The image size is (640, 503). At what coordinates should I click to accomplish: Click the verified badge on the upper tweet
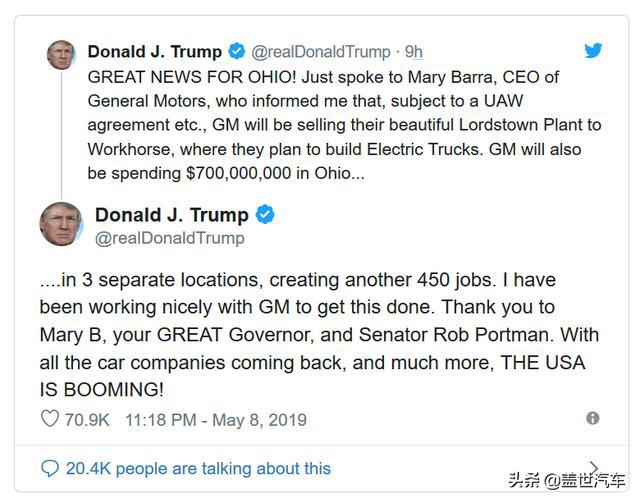click(x=236, y=51)
